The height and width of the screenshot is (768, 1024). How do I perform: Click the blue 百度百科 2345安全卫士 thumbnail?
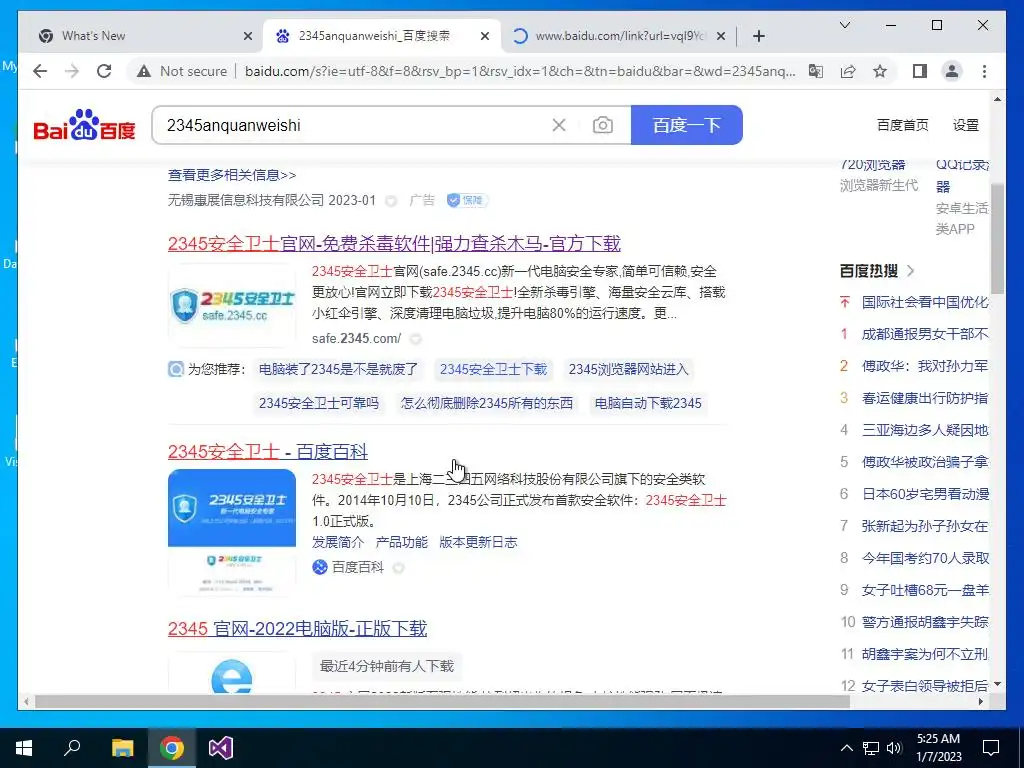click(232, 532)
